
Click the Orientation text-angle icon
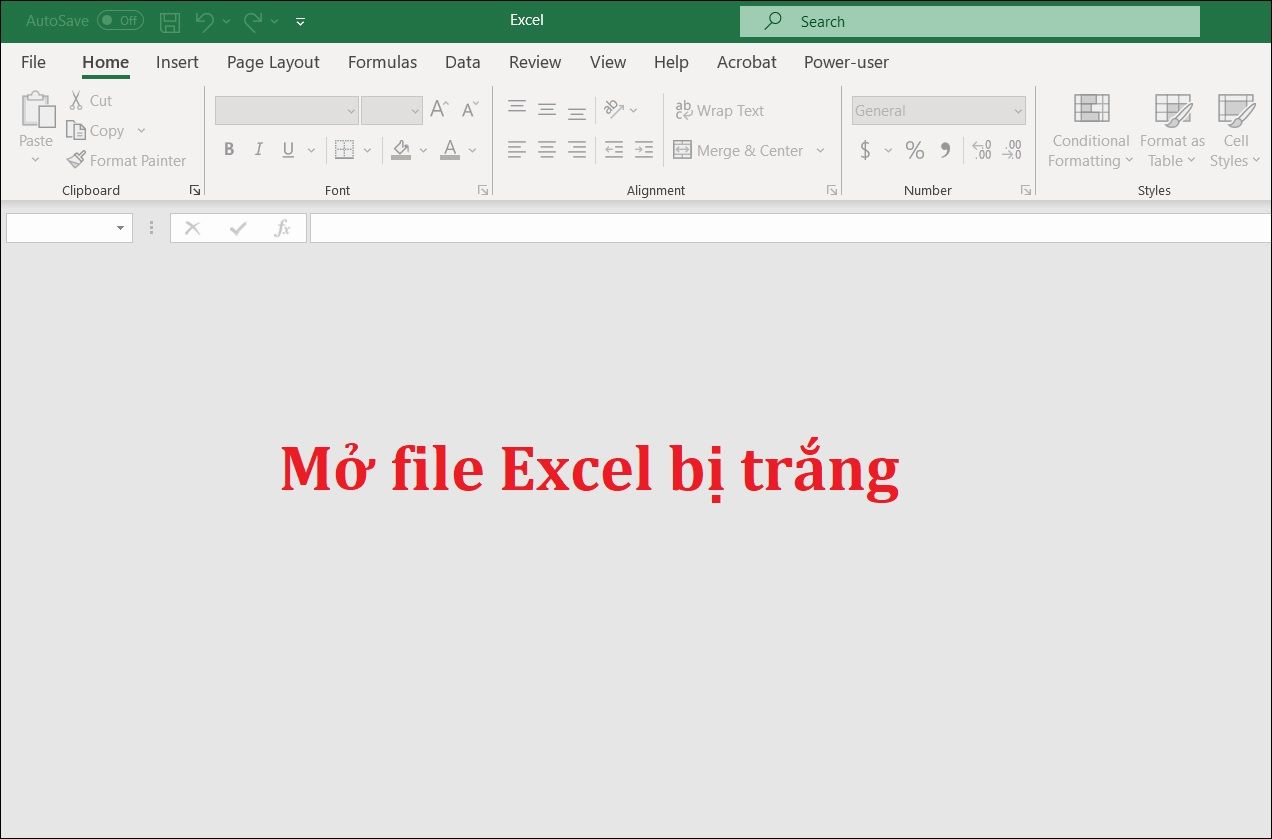(x=614, y=109)
